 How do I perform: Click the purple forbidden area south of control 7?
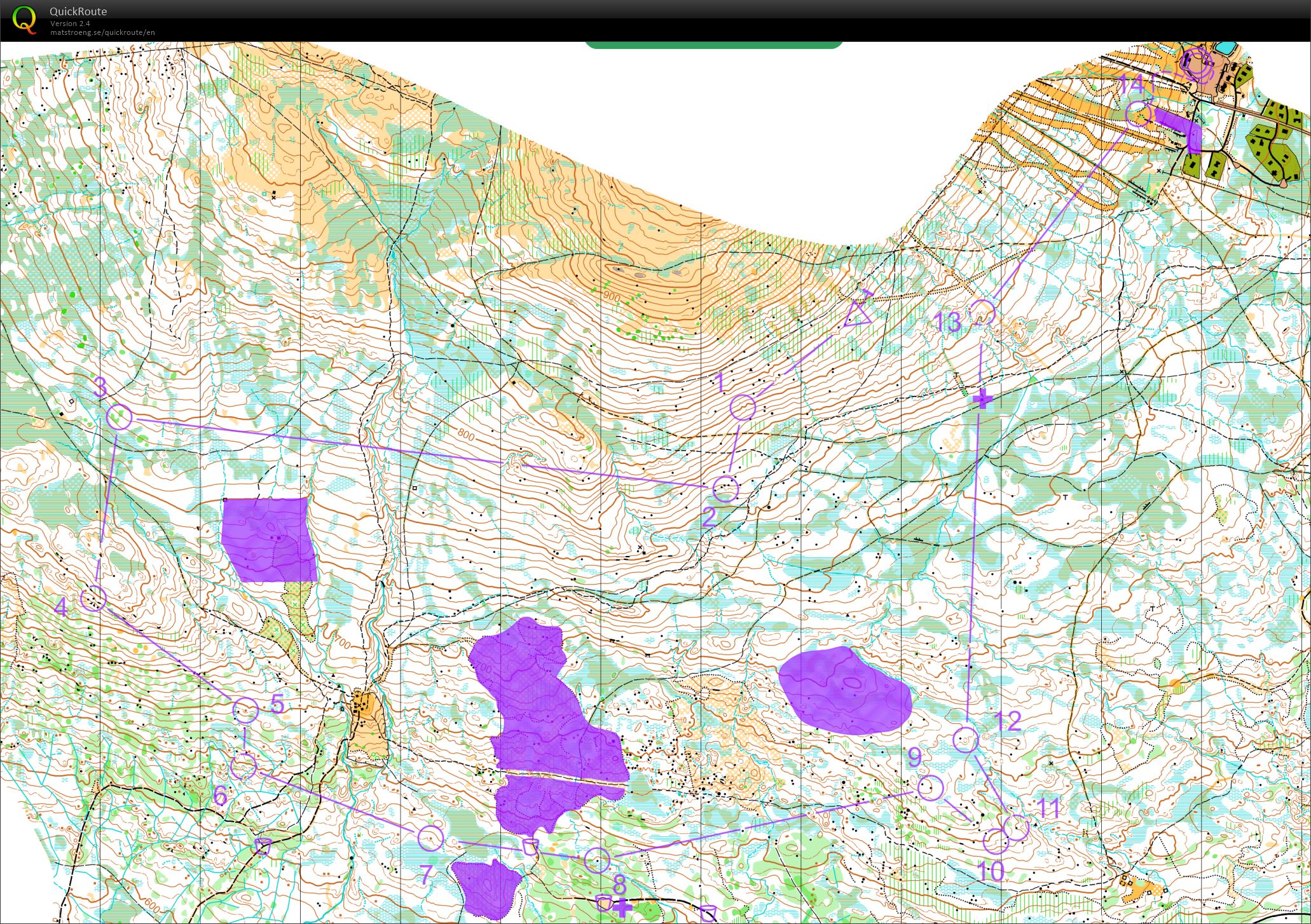pos(486,889)
